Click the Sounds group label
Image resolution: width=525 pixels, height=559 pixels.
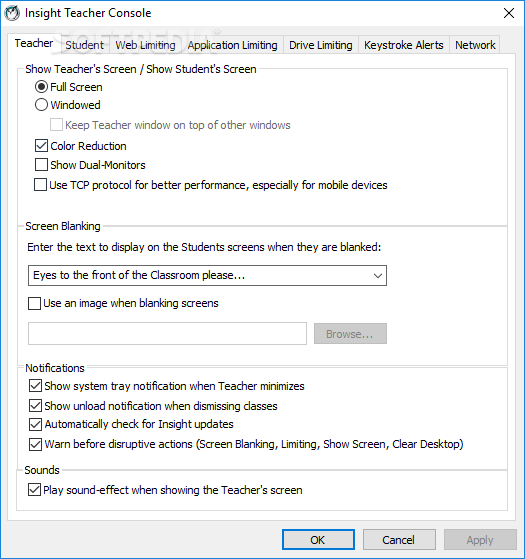42,470
